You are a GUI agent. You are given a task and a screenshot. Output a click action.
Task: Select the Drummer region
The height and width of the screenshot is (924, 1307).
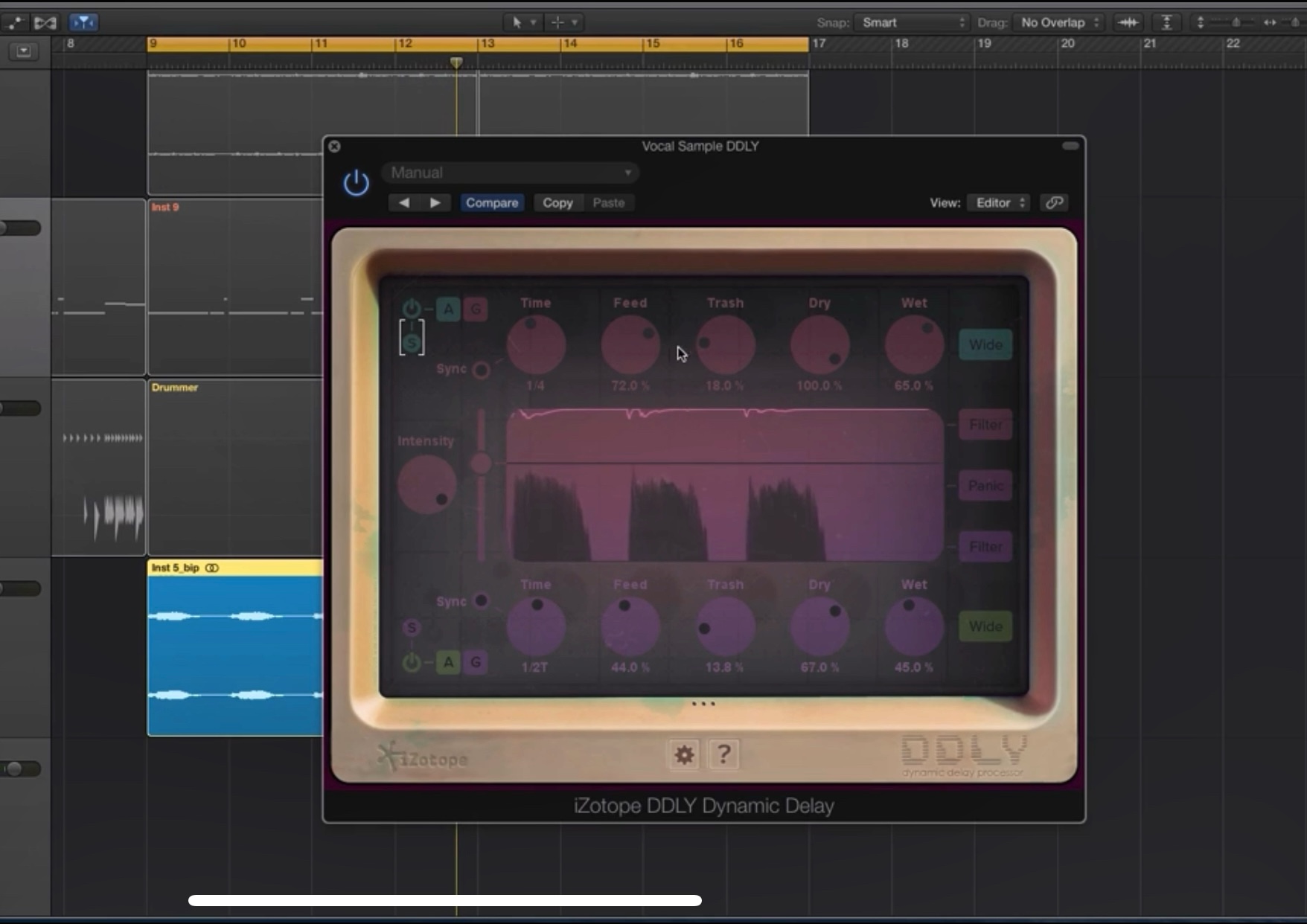pyautogui.click(x=235, y=467)
